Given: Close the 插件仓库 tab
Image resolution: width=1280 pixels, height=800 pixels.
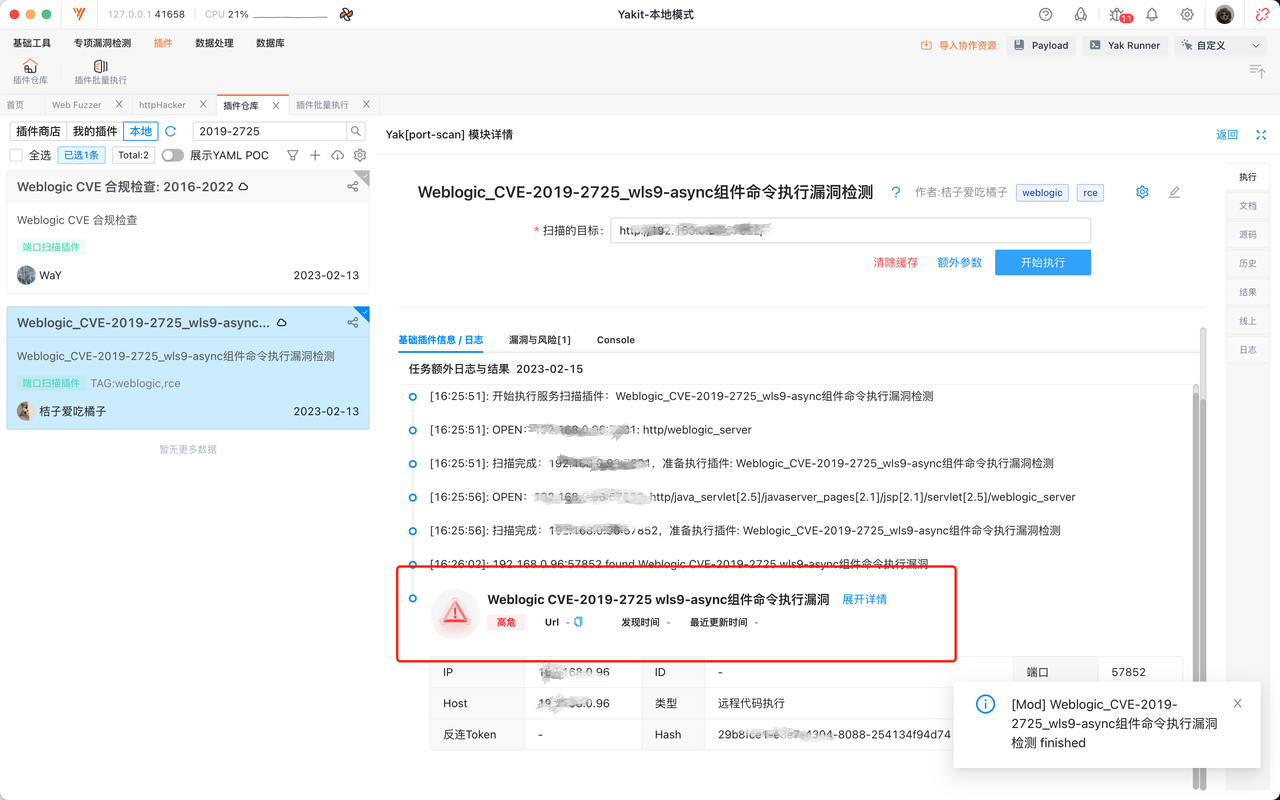Looking at the screenshot, I should pyautogui.click(x=276, y=105).
